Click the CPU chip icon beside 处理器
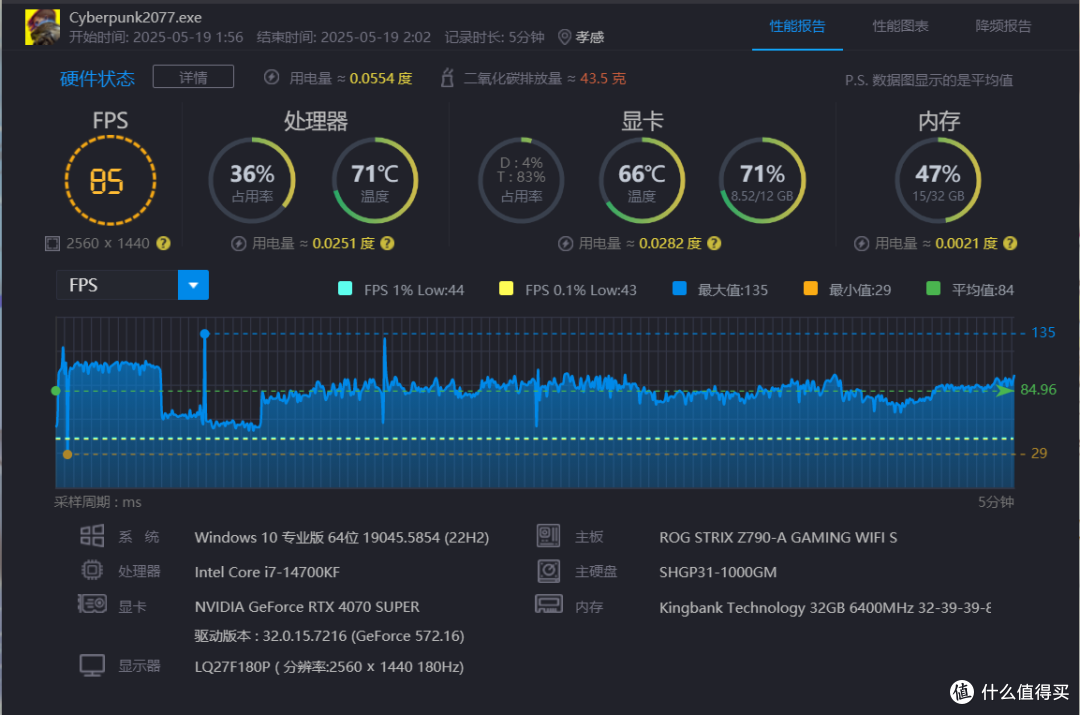The width and height of the screenshot is (1080, 715). 92,570
